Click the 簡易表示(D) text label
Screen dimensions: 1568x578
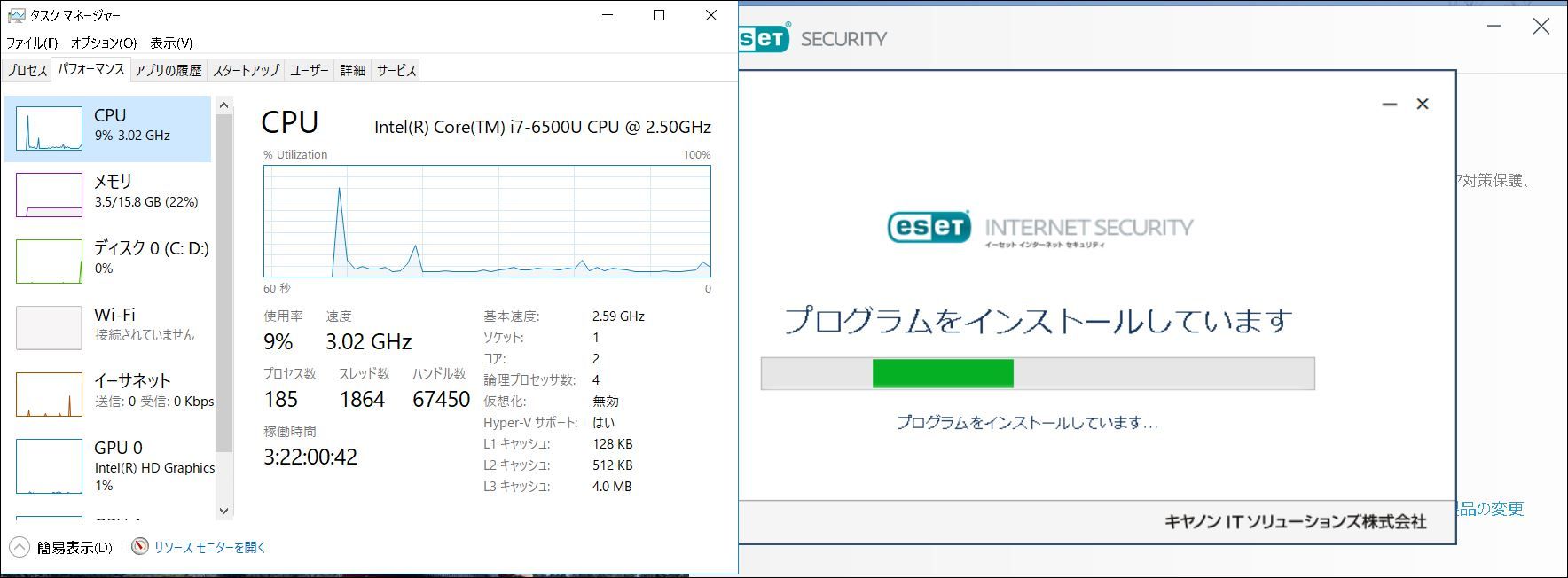pyautogui.click(x=74, y=548)
